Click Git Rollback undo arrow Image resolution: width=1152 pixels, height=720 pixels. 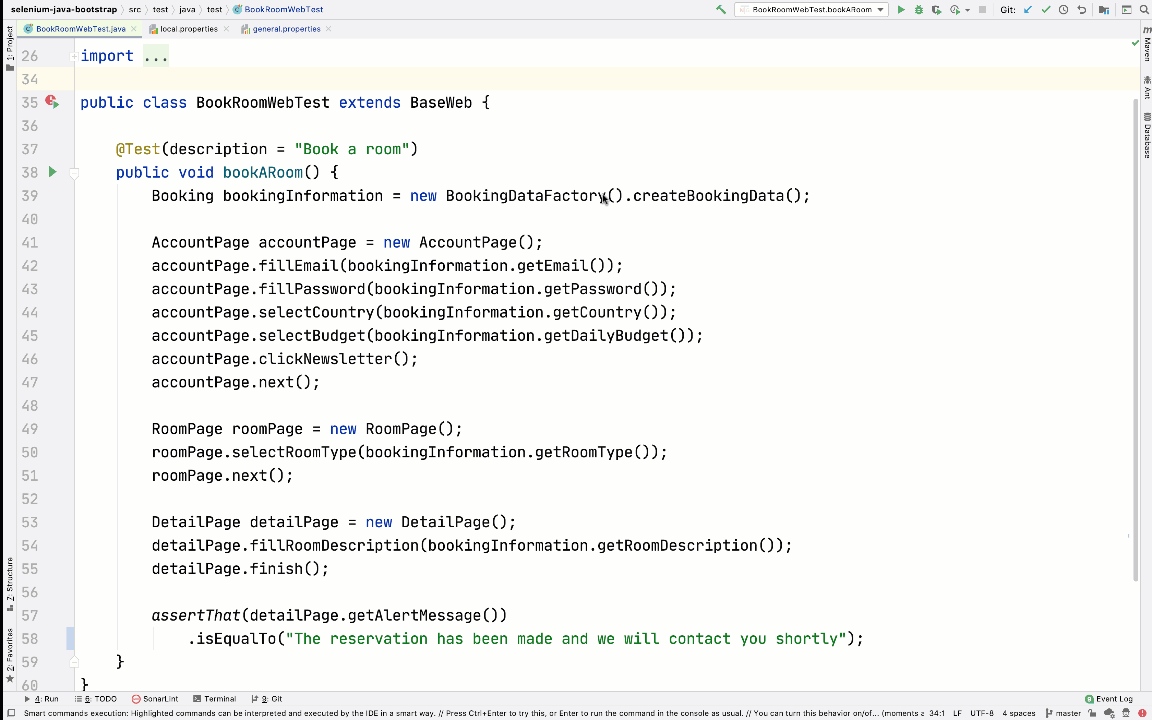(x=1081, y=10)
